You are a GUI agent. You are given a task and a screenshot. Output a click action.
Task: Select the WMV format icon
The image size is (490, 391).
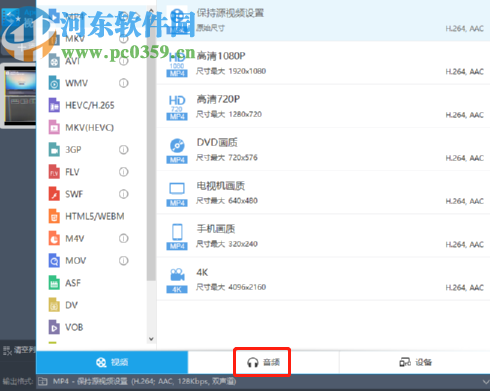[54, 83]
